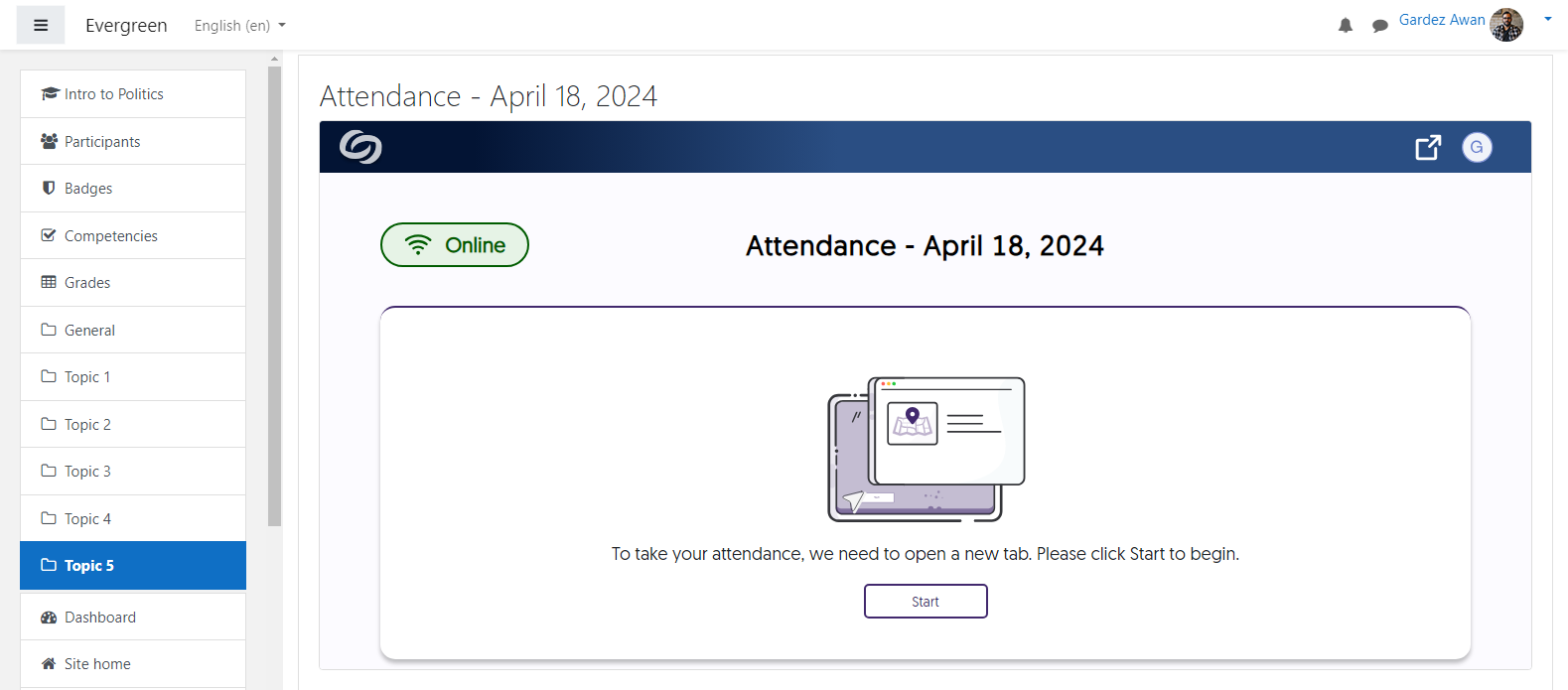Go to Site home in the sidebar
The image size is (1568, 690).
97,664
